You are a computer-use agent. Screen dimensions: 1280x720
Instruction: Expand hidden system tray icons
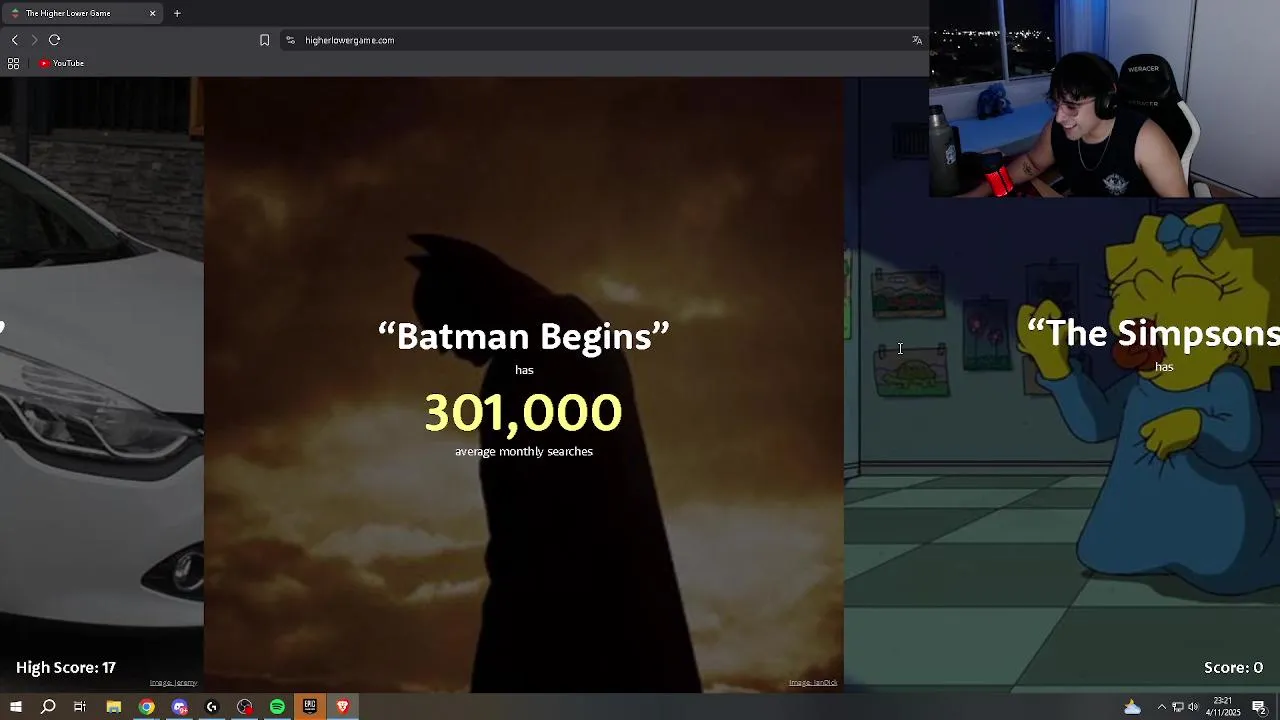click(x=1161, y=707)
